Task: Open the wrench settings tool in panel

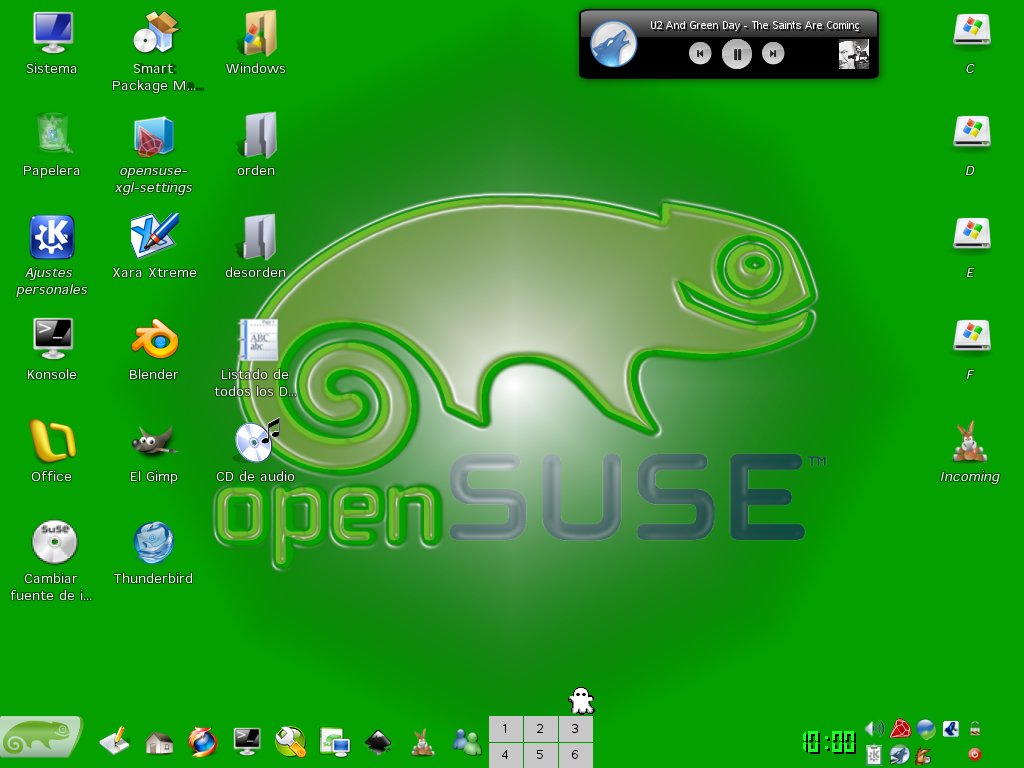Action: point(291,741)
